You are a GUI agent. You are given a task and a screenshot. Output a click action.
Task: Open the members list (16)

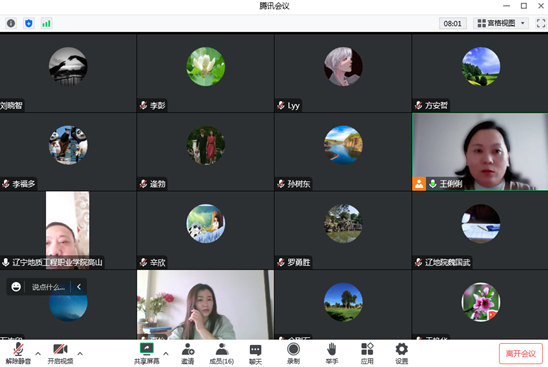pyautogui.click(x=222, y=353)
